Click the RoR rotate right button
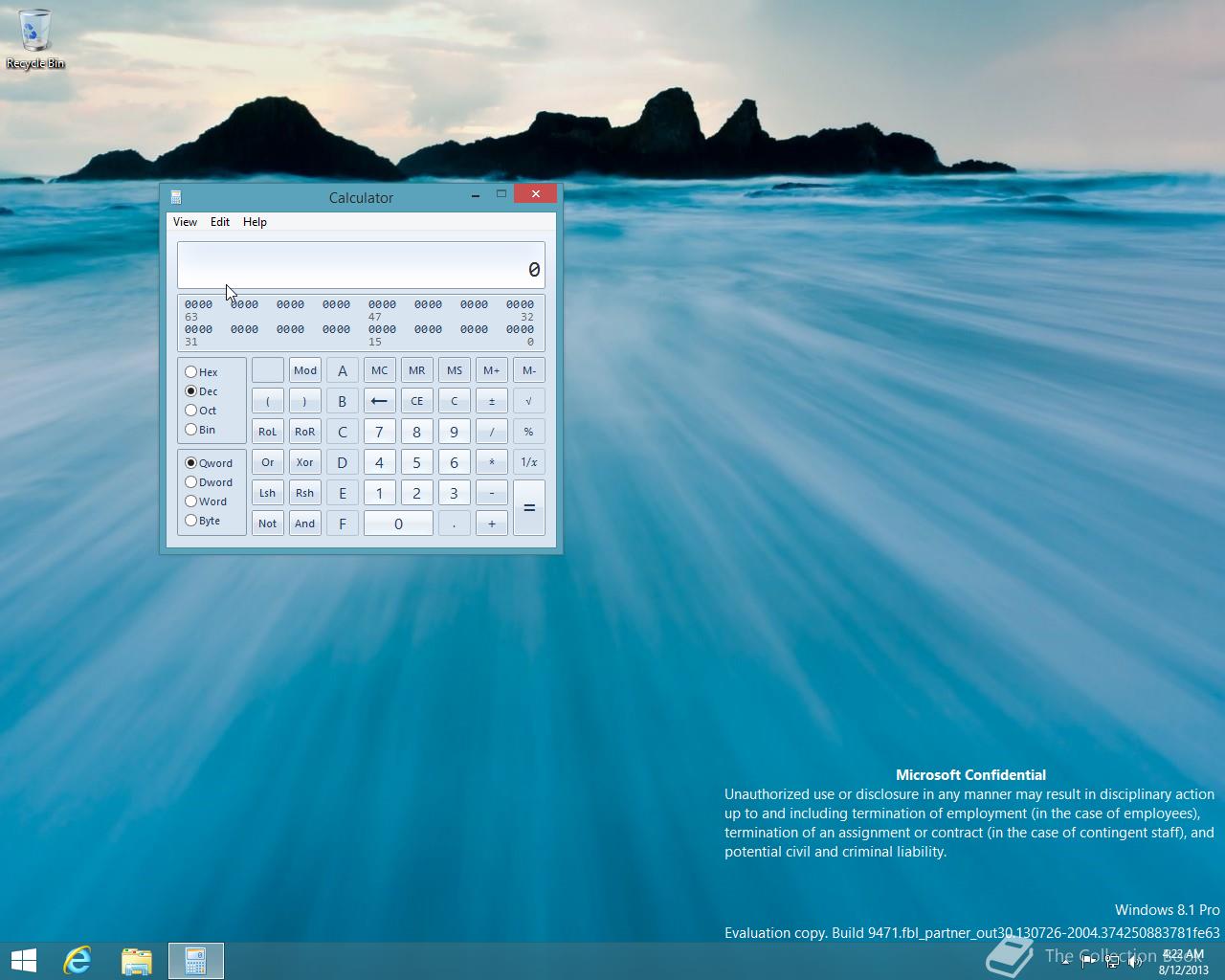Screen dimensions: 1225x980 (304, 432)
